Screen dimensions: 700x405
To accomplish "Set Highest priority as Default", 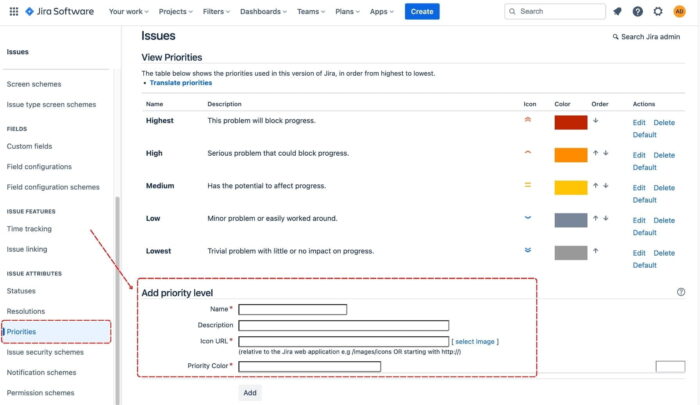I will pyautogui.click(x=645, y=135).
